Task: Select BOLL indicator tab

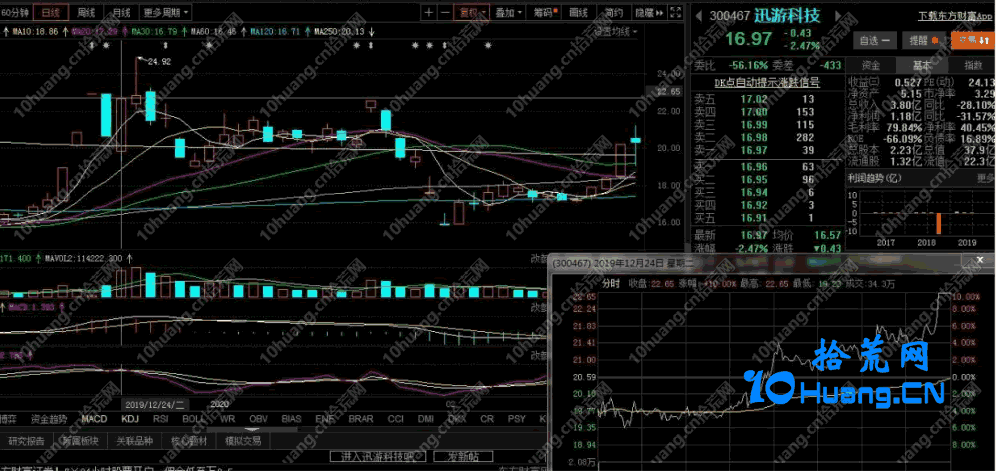Action: [194, 420]
